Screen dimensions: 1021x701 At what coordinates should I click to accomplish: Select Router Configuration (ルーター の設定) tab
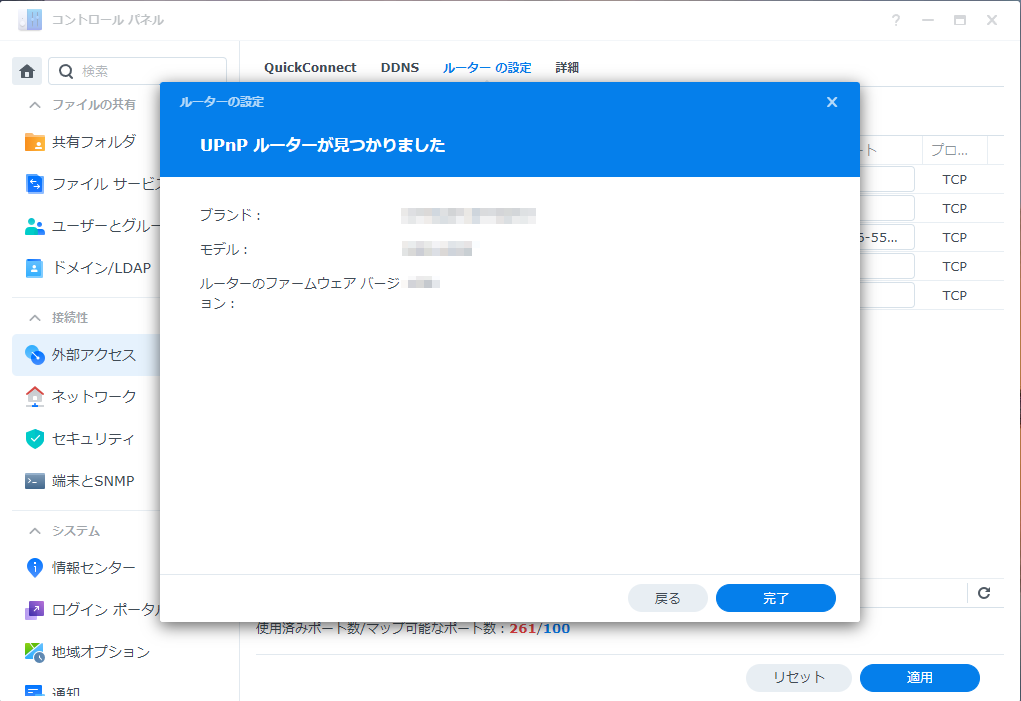coord(487,68)
